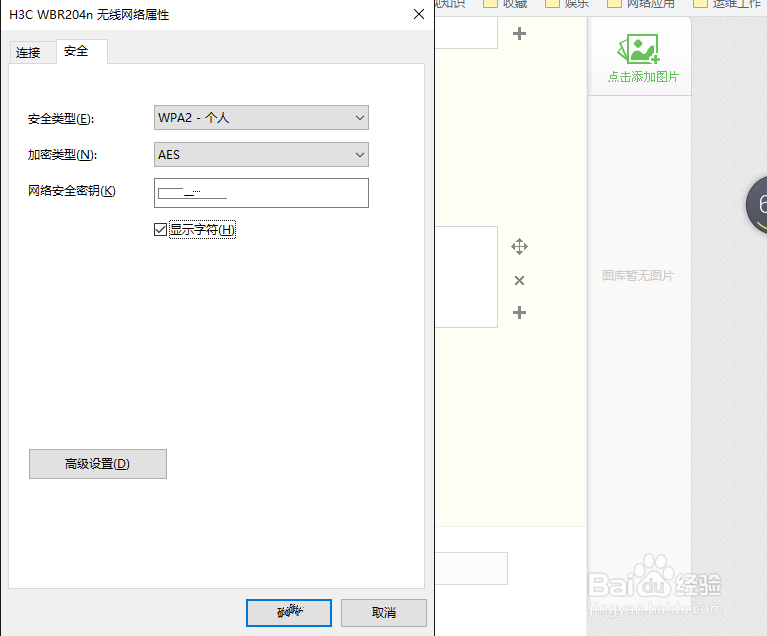This screenshot has width=767, height=636.
Task: Click the 图库暂无图片 text
Action: point(637,275)
